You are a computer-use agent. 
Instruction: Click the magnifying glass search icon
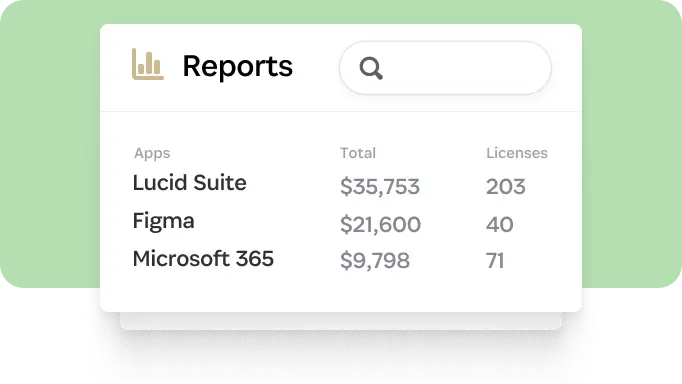[371, 68]
